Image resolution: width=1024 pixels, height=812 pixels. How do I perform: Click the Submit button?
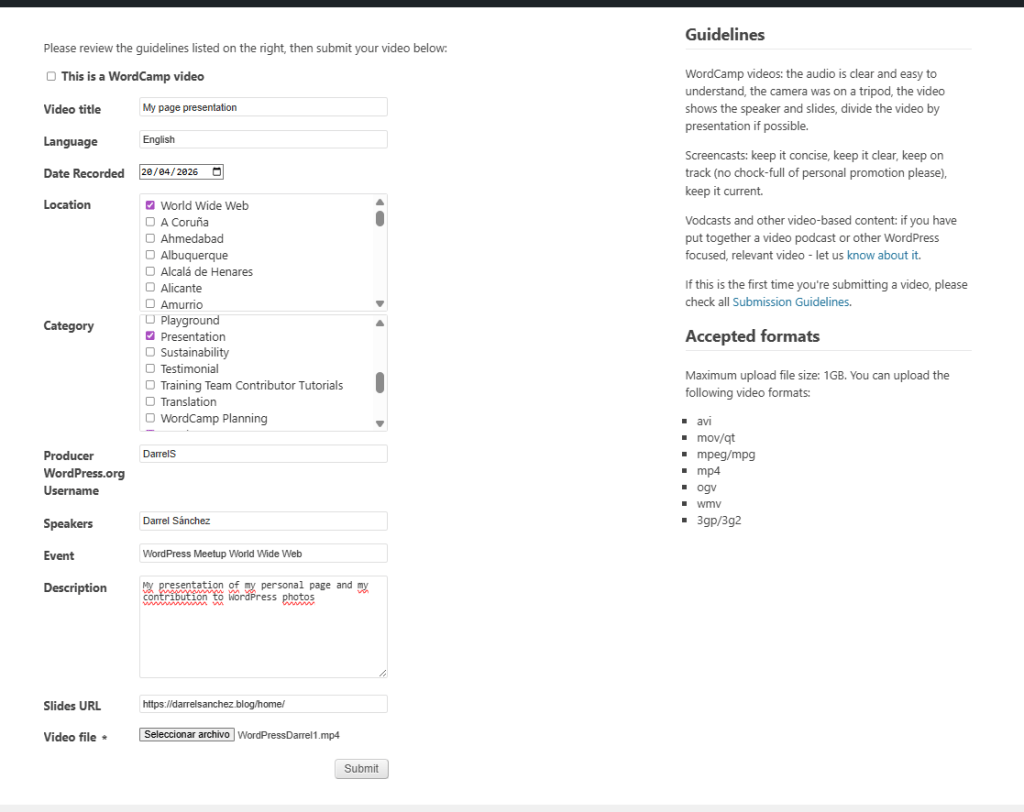[361, 768]
